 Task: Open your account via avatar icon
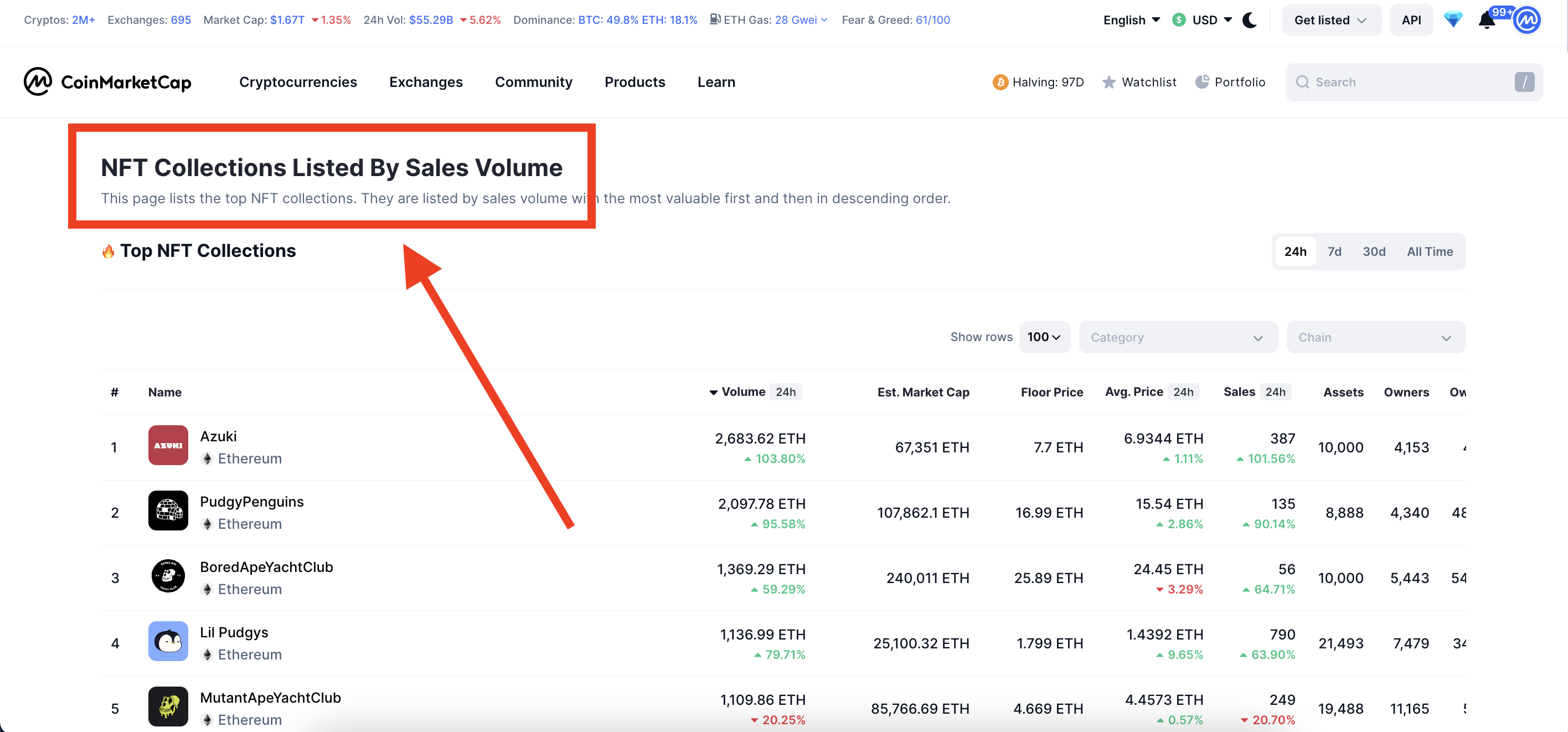[1528, 19]
